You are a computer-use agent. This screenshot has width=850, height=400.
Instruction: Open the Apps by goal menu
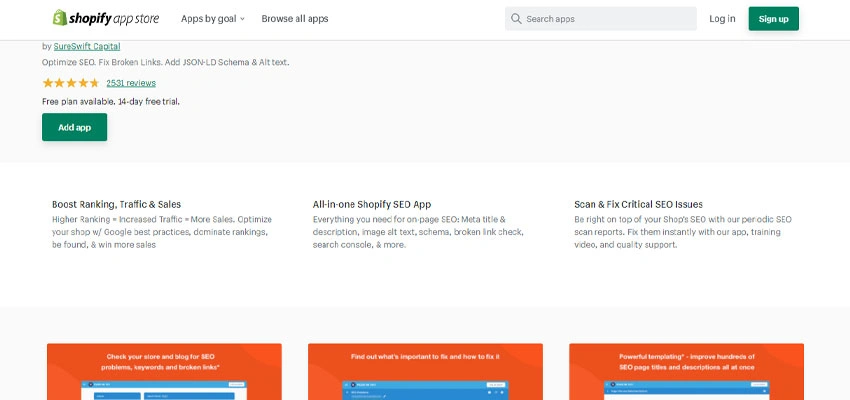(x=208, y=19)
